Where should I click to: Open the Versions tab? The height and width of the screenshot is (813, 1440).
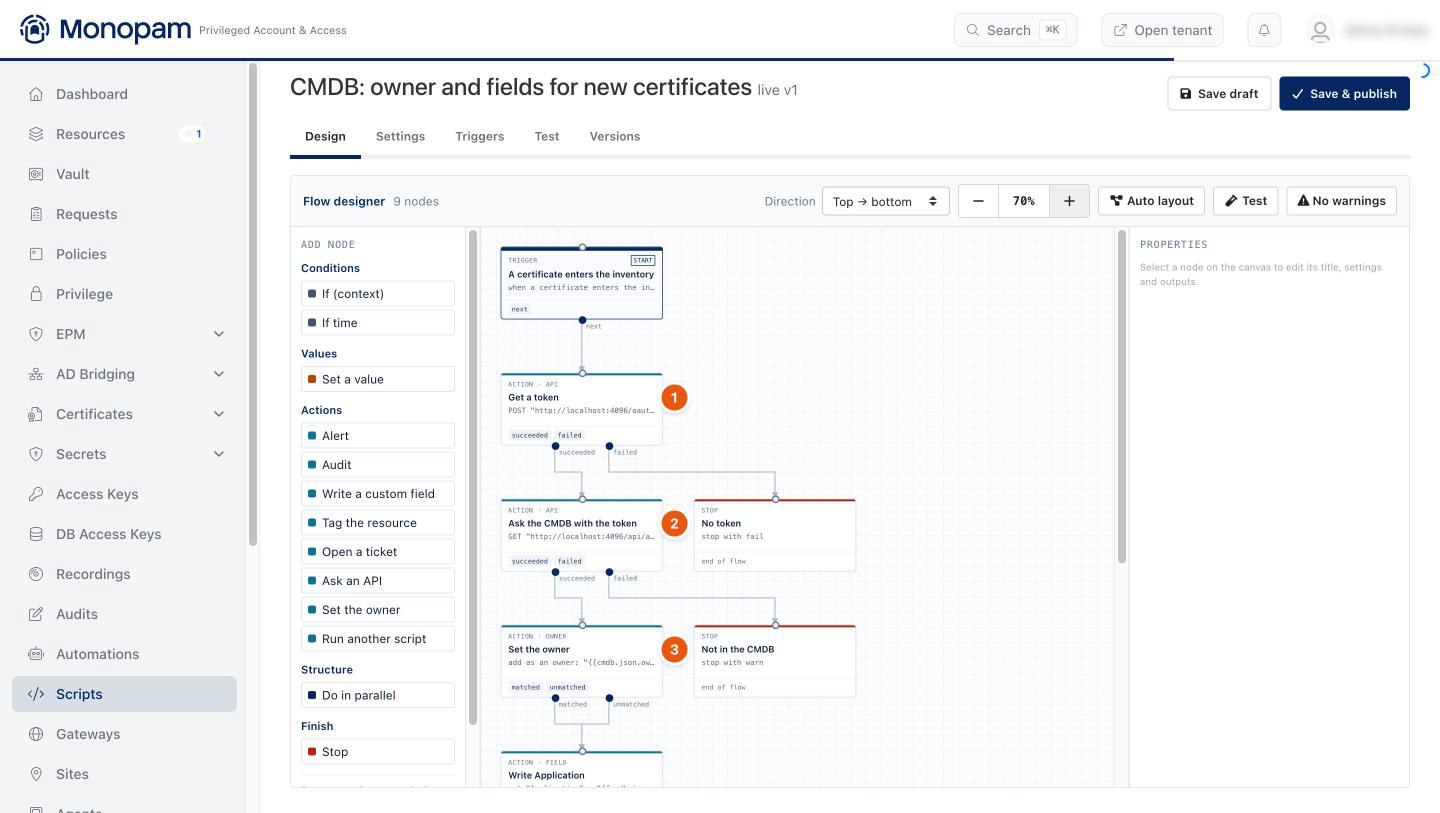coord(614,136)
